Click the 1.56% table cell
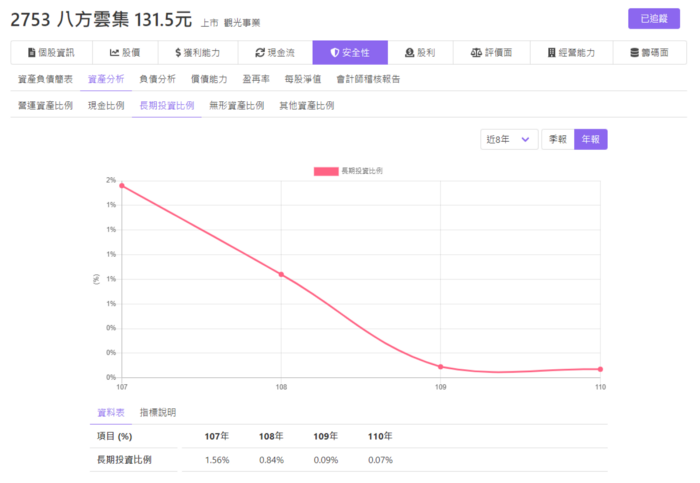The width and height of the screenshot is (700, 483). pos(217,460)
